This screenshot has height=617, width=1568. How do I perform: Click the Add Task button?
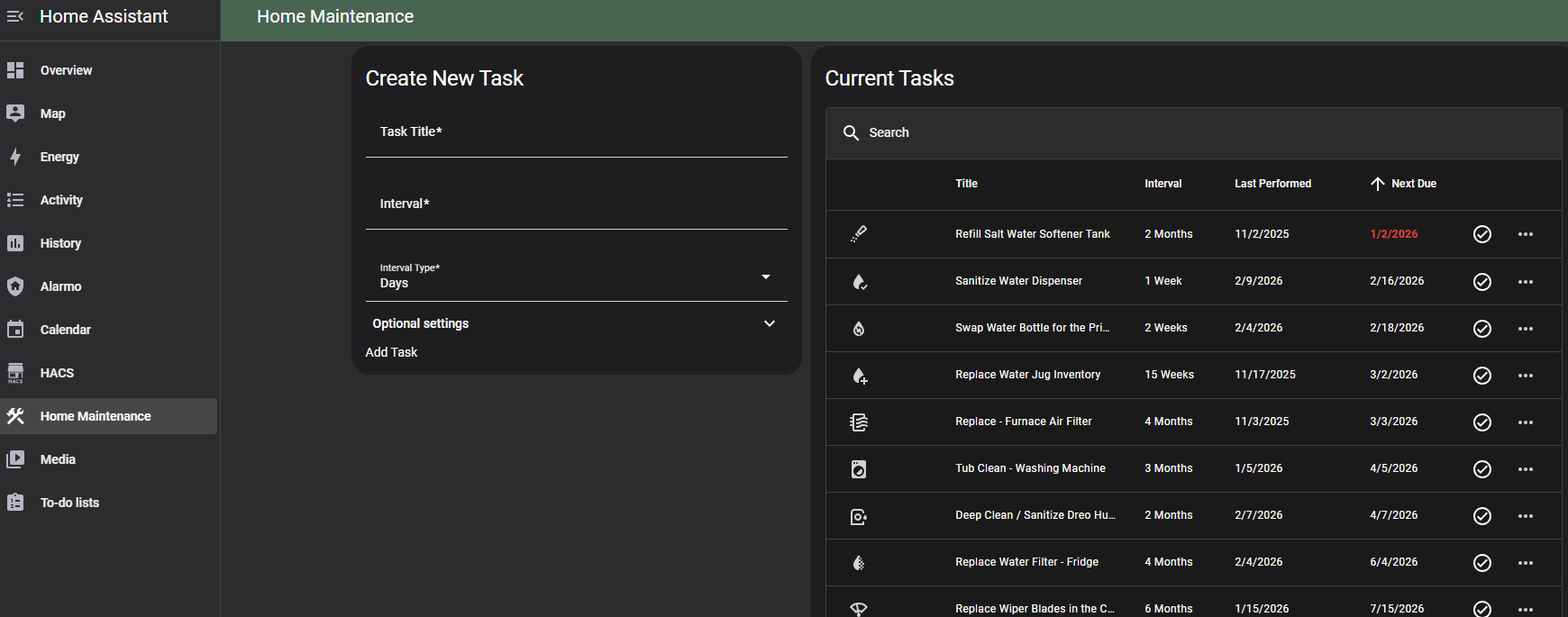point(391,352)
